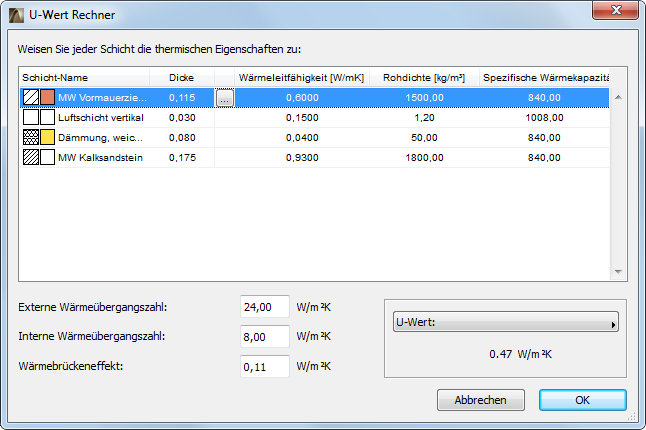Select the MW Vormauerzie... layer name
The image size is (646, 430).
tap(102, 98)
